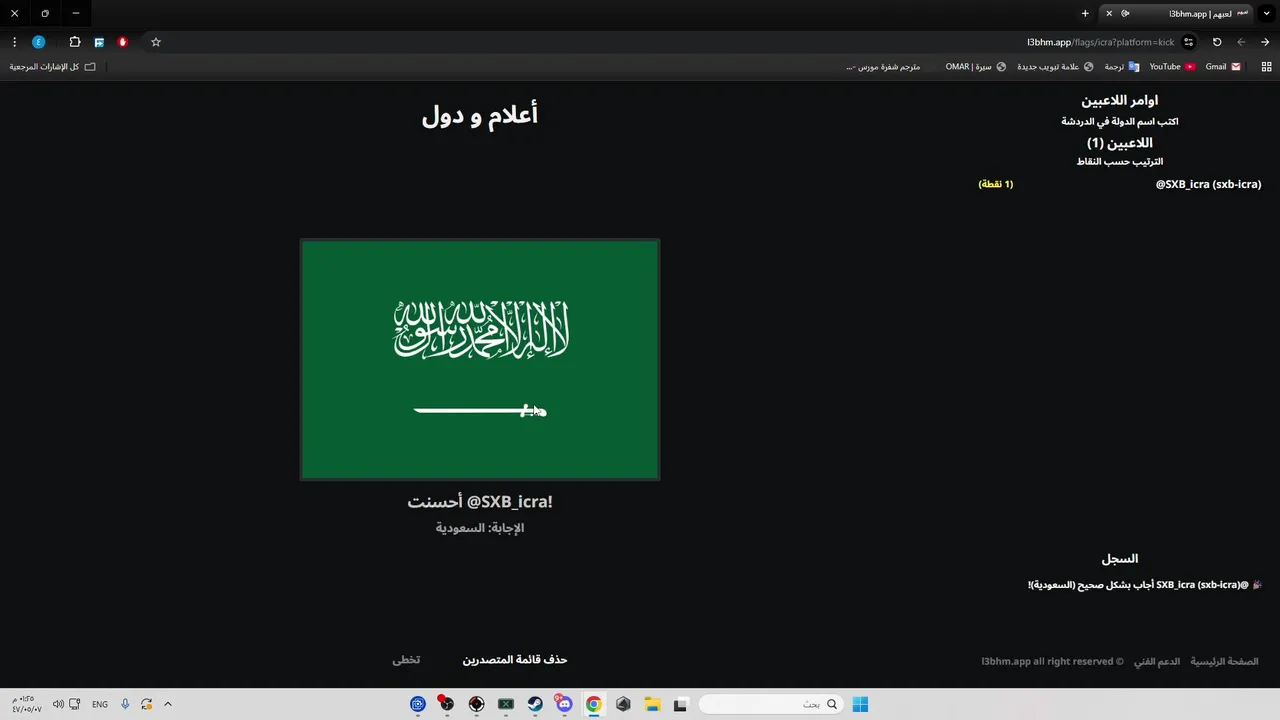
Task: Click the (1 نقطة) score text
Action: (x=996, y=184)
